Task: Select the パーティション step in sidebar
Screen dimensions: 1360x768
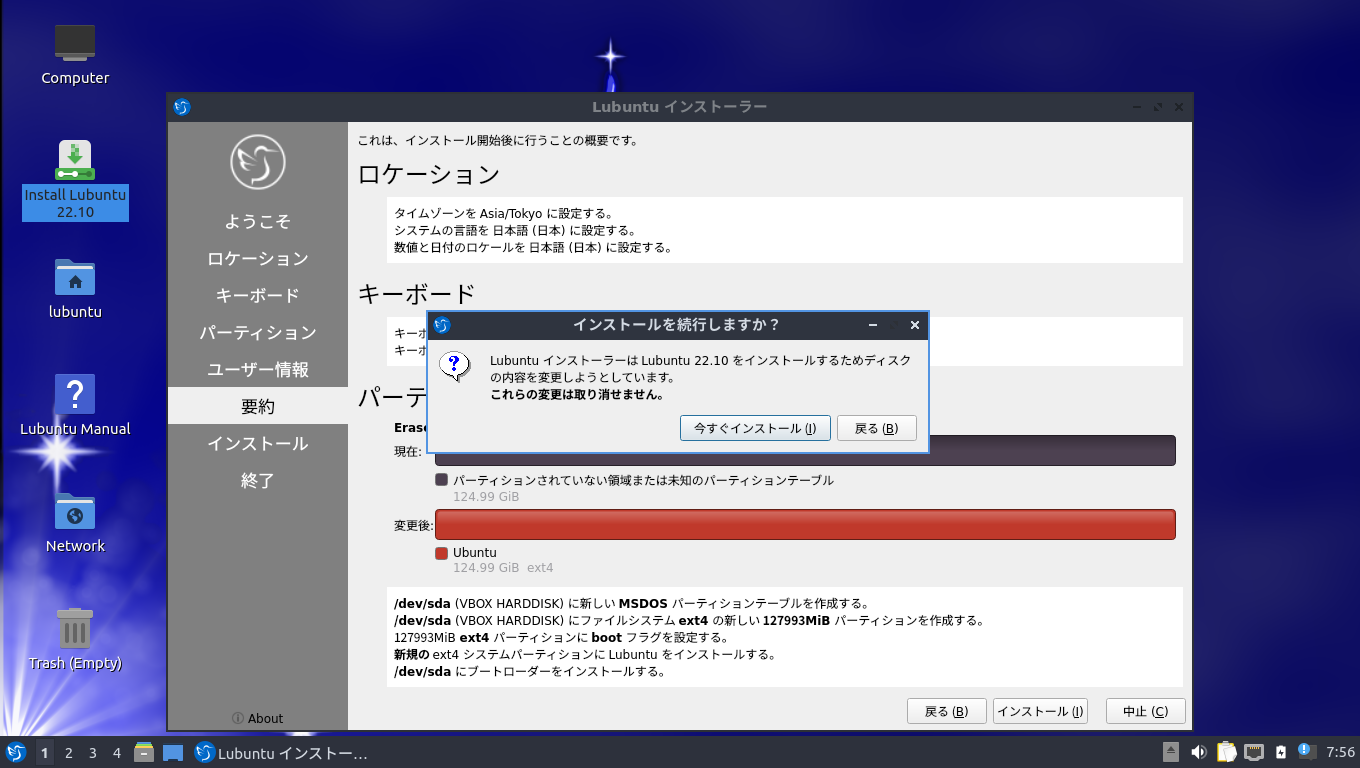Action: pos(258,333)
